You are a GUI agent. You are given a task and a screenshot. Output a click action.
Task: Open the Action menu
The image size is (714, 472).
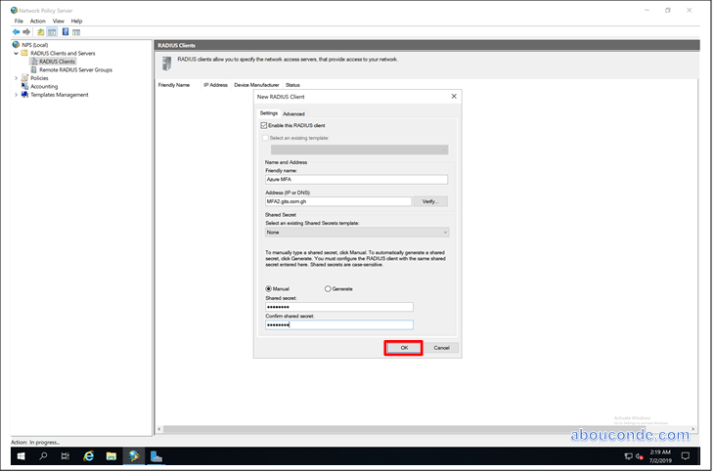point(37,20)
